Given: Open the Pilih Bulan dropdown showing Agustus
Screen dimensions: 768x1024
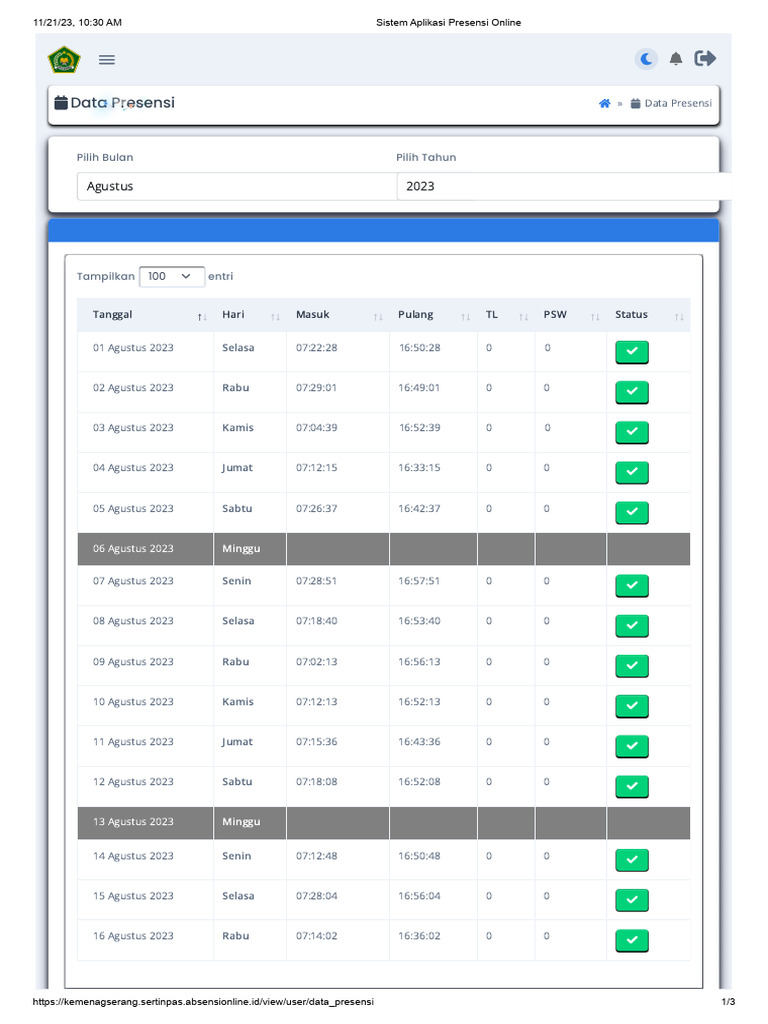Looking at the screenshot, I should point(236,186).
